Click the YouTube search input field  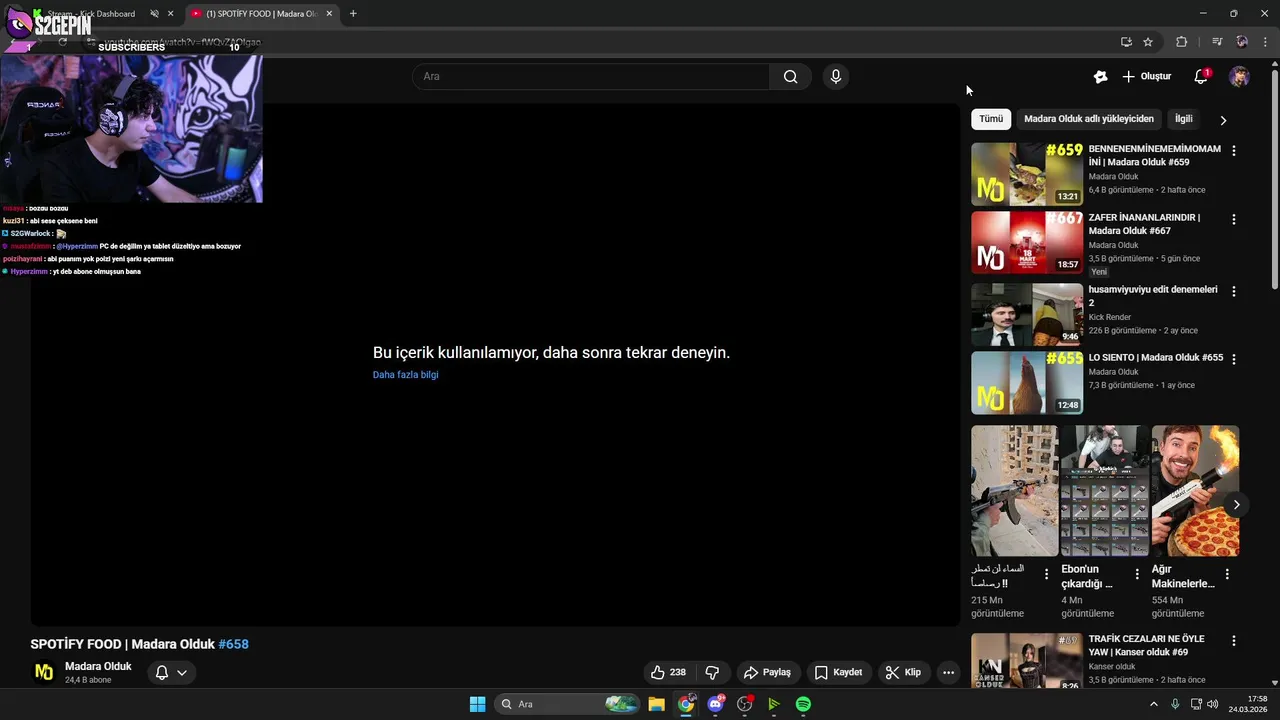[591, 77]
